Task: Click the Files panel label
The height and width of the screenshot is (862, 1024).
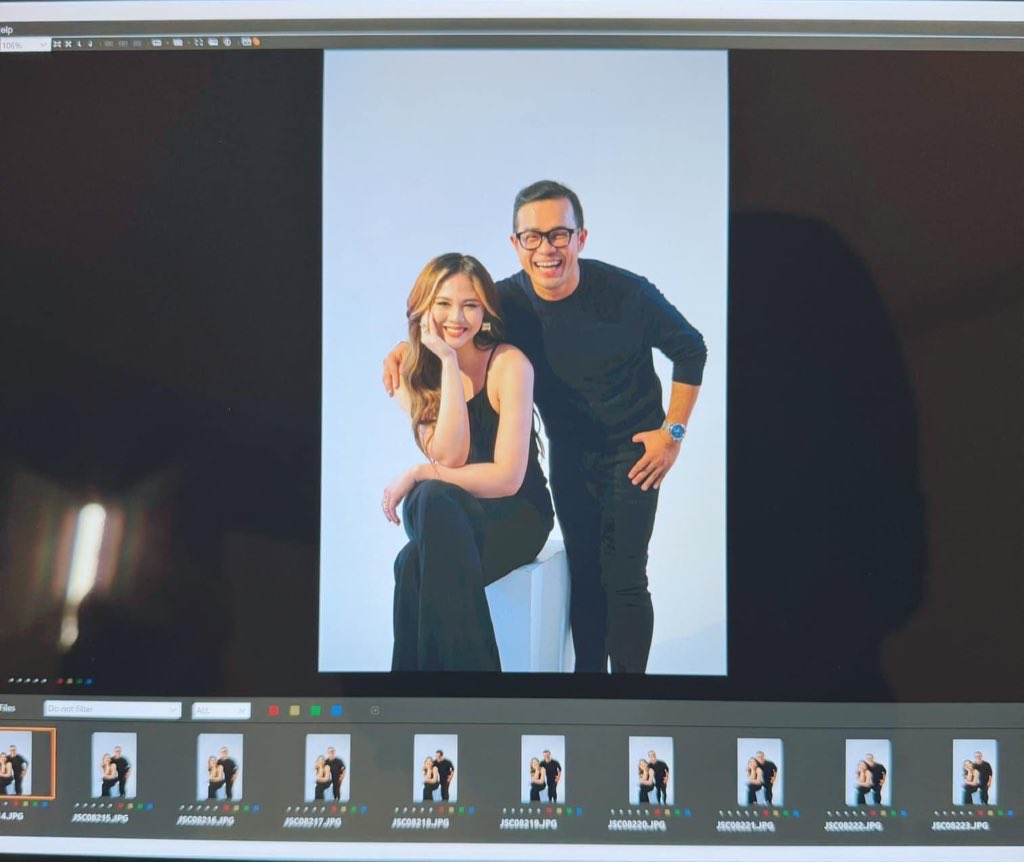Action: [x=7, y=708]
